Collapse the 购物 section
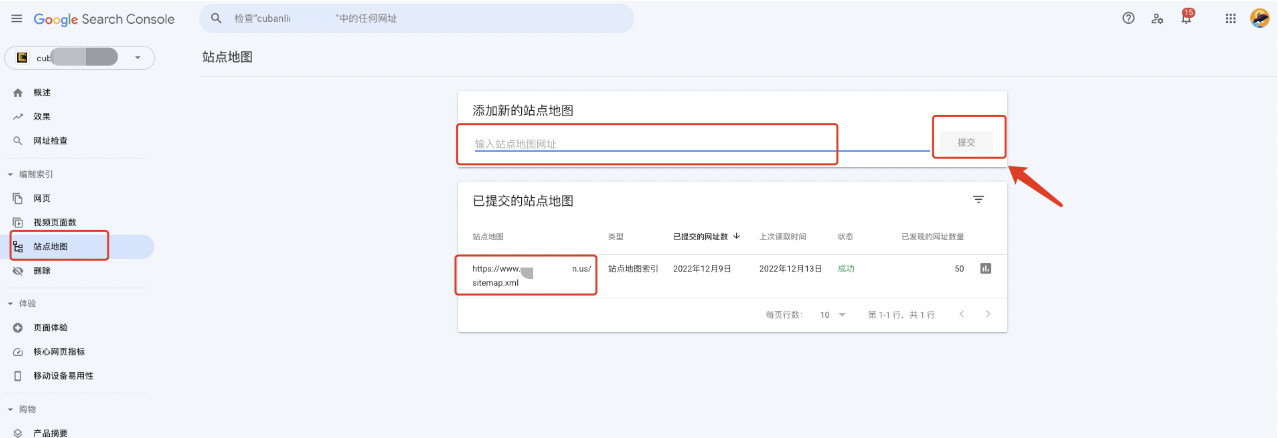1278x438 pixels. [x=10, y=409]
